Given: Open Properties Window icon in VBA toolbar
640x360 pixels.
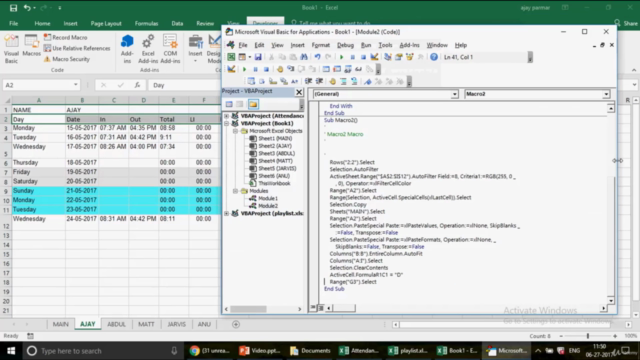Looking at the screenshot, I should (399, 57).
